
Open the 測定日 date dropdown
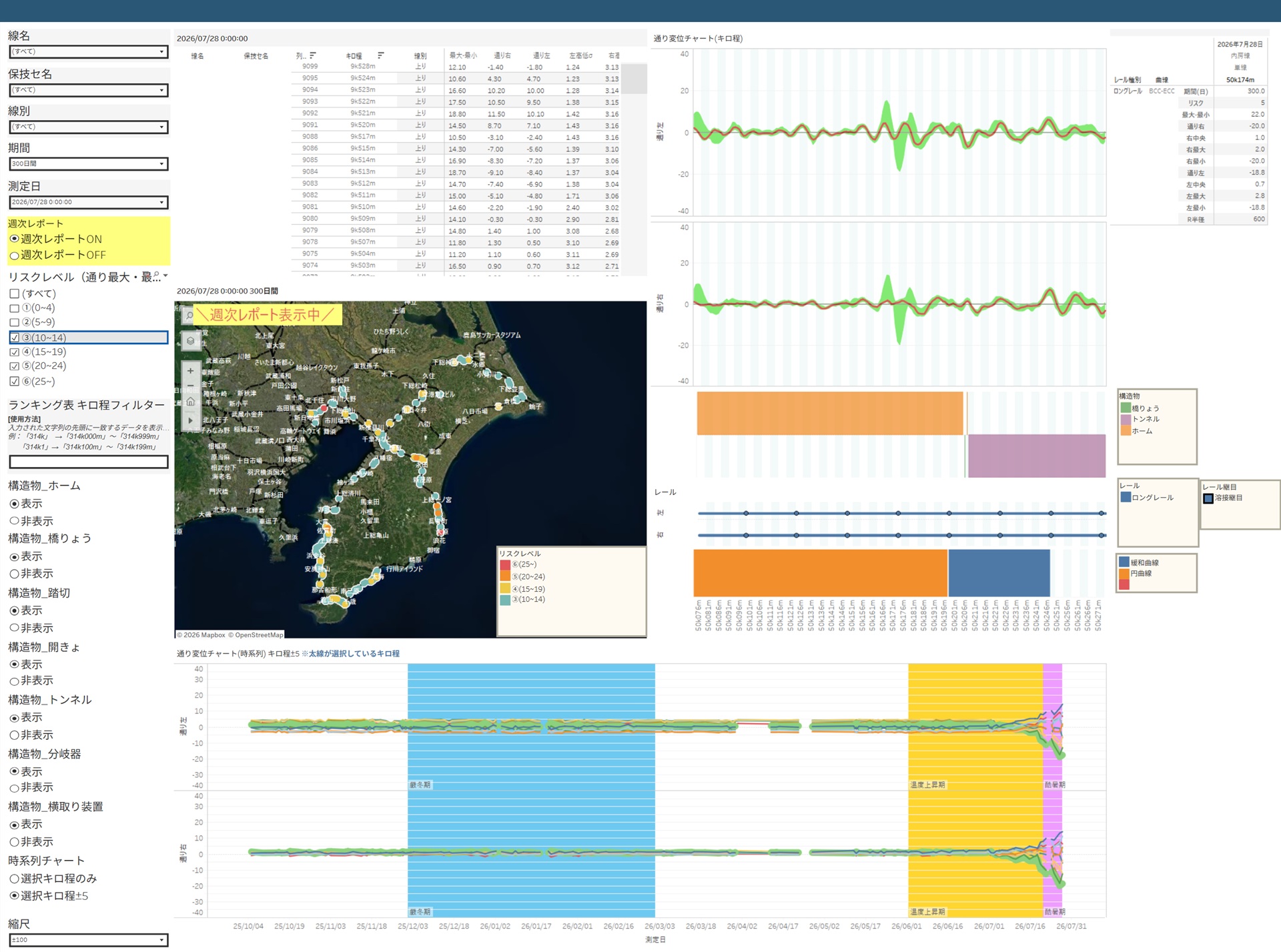[x=89, y=202]
